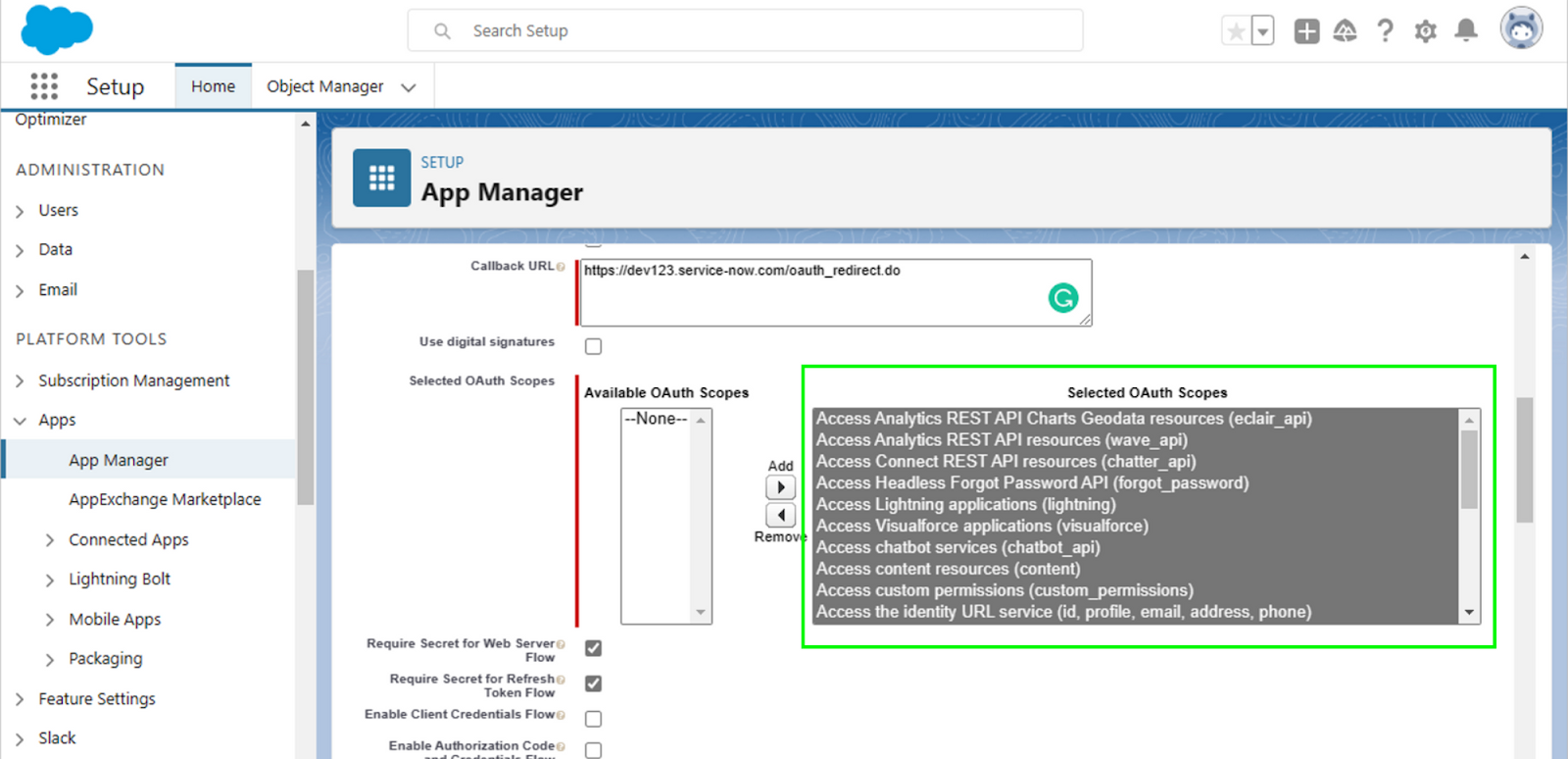The image size is (1568, 759).
Task: Open the Object Manager dropdown chevron
Action: [409, 87]
